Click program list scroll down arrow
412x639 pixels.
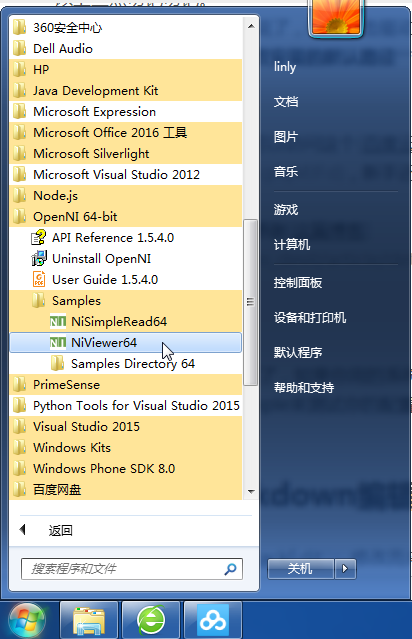point(251,491)
